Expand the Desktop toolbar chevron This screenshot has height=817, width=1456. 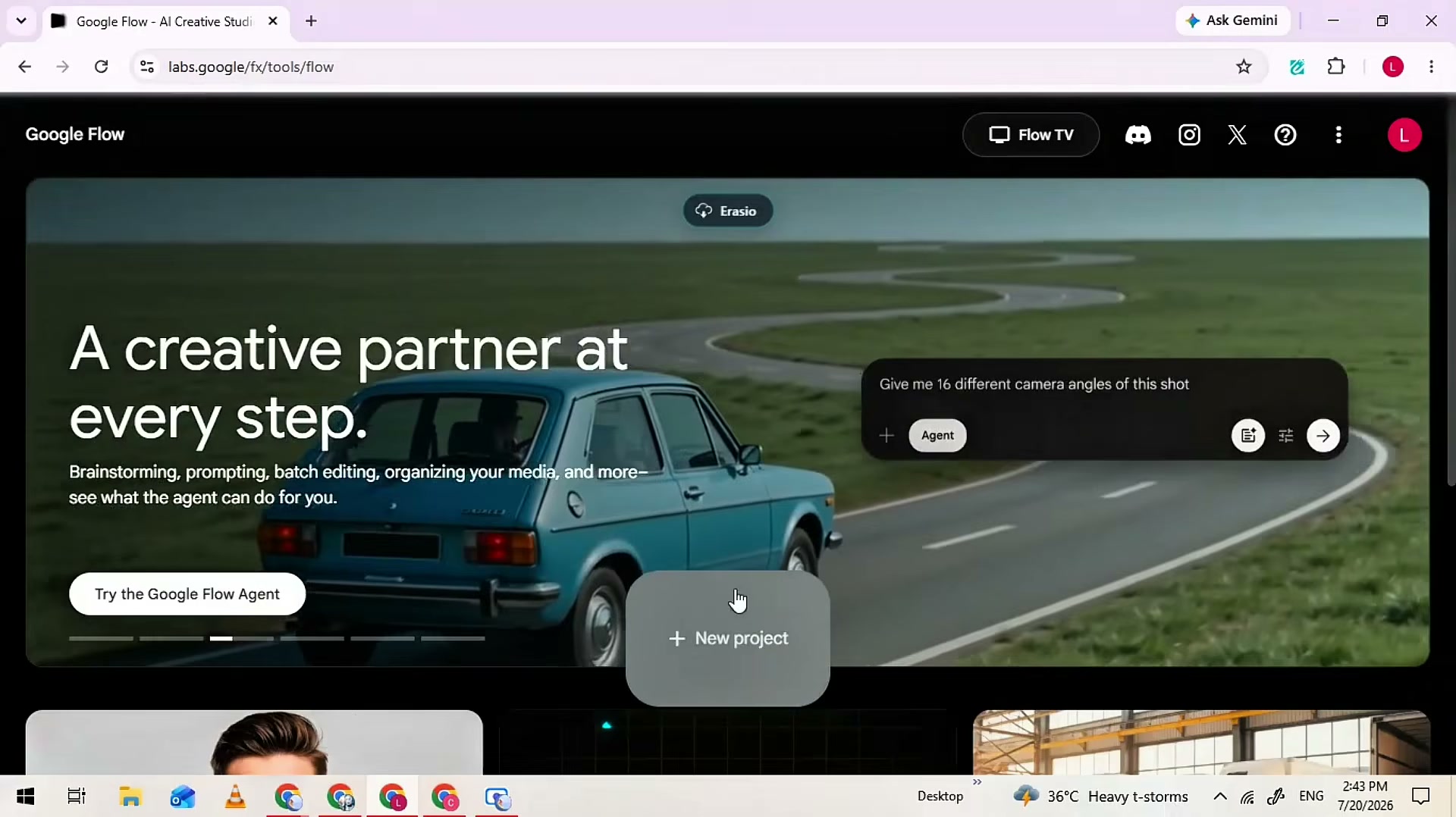click(x=977, y=782)
